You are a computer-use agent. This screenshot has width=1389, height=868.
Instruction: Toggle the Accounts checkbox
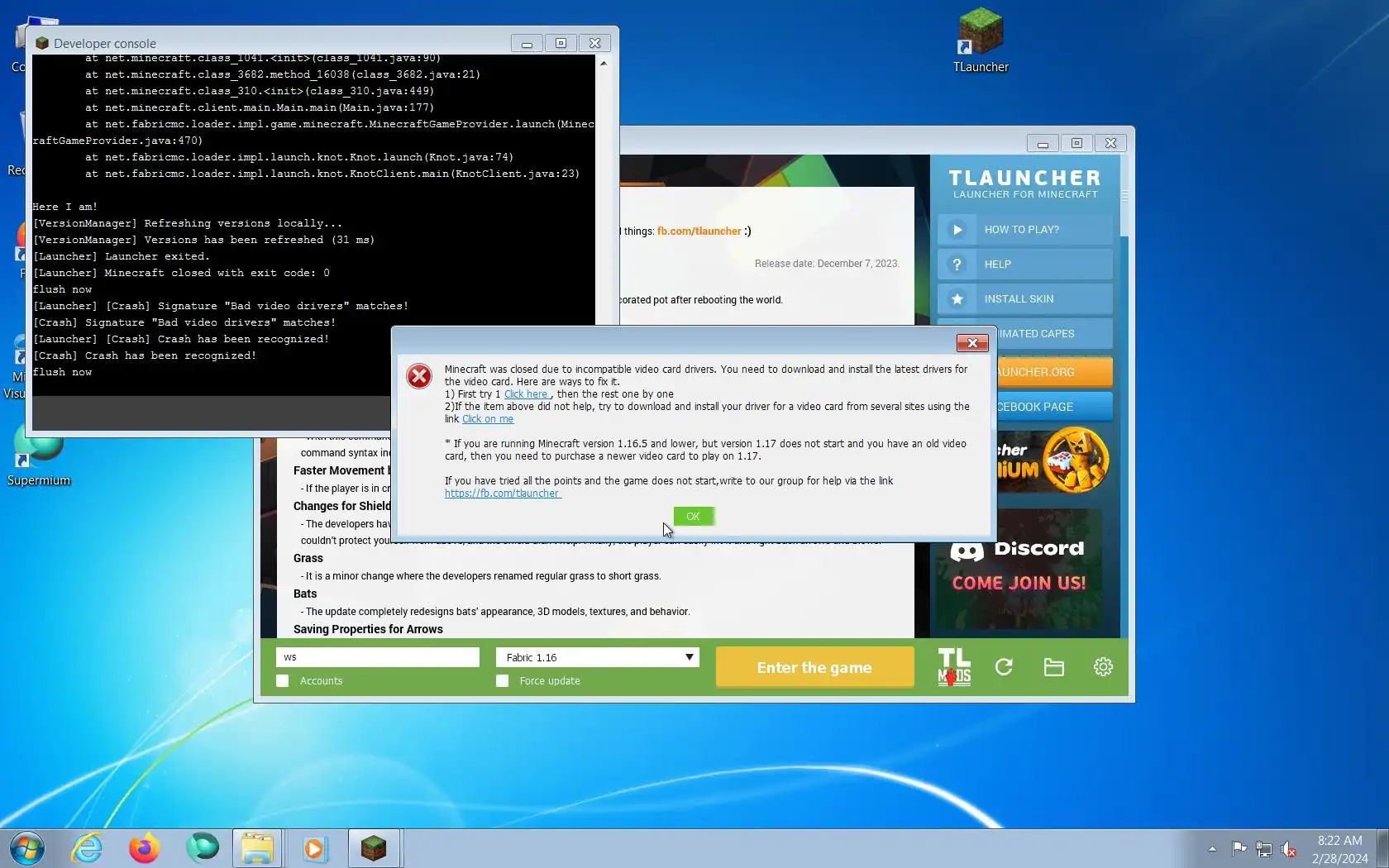point(283,681)
